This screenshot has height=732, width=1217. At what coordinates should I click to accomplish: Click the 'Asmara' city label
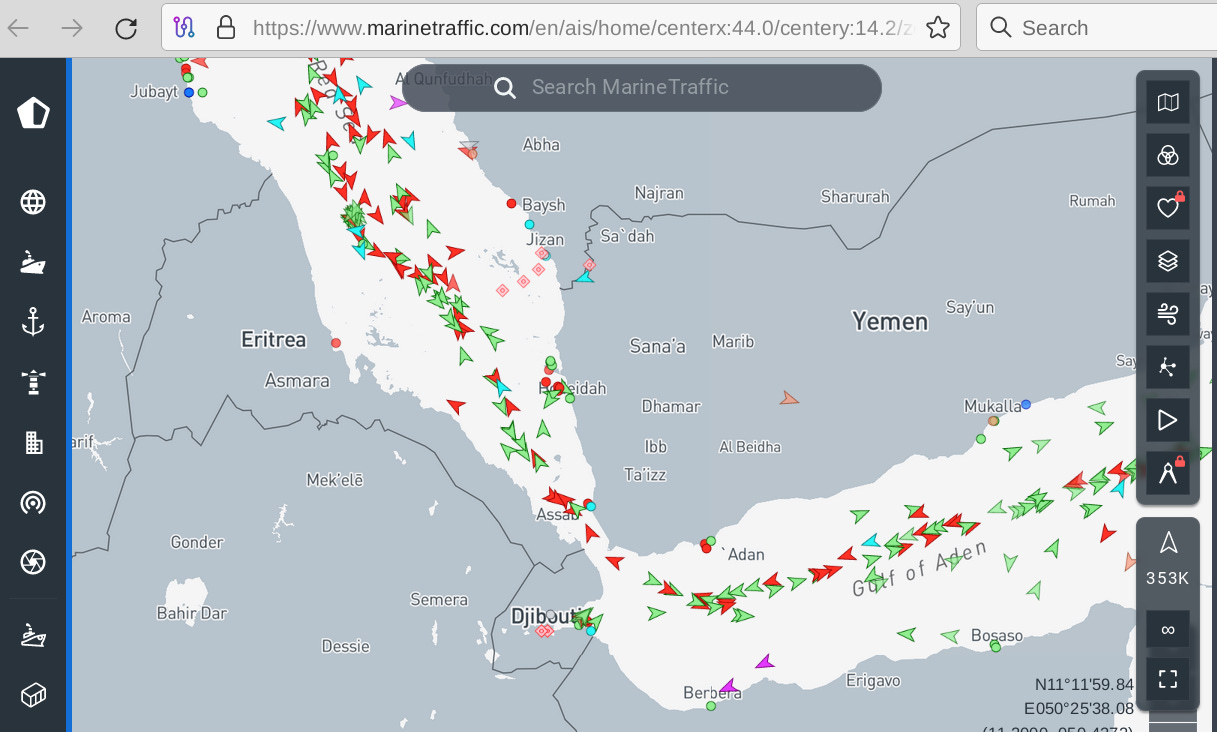(297, 380)
